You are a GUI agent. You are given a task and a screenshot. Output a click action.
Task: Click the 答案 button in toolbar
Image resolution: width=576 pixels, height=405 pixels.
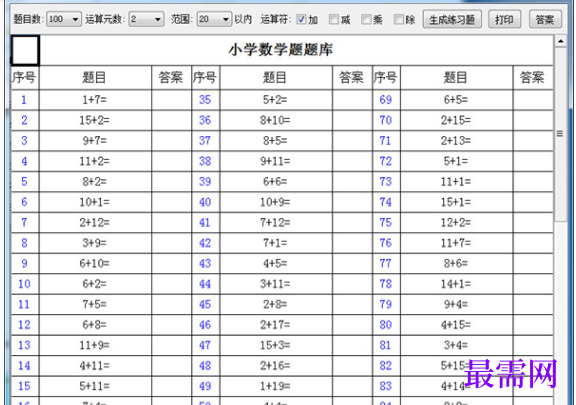545,19
